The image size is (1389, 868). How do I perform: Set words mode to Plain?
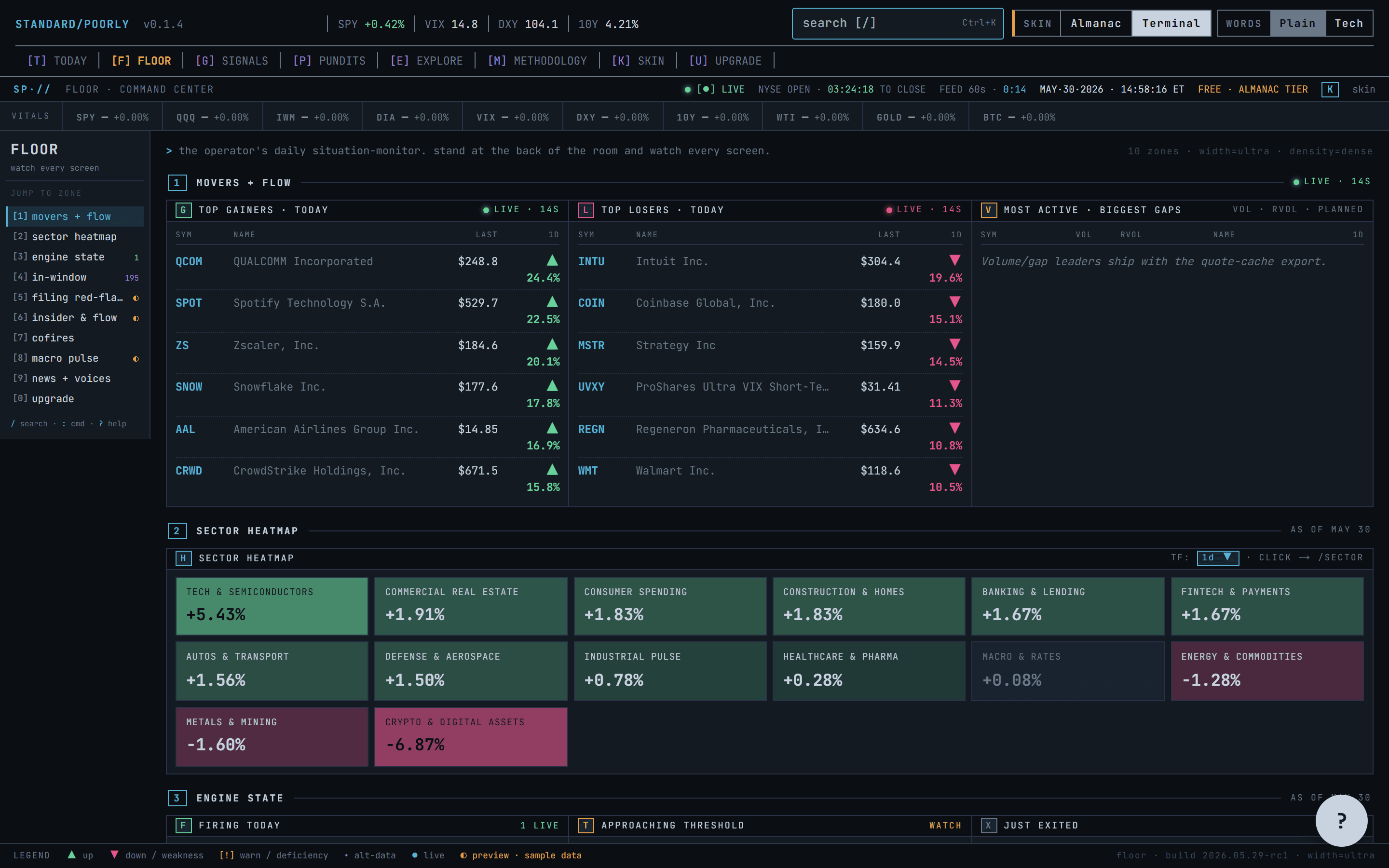click(x=1297, y=24)
